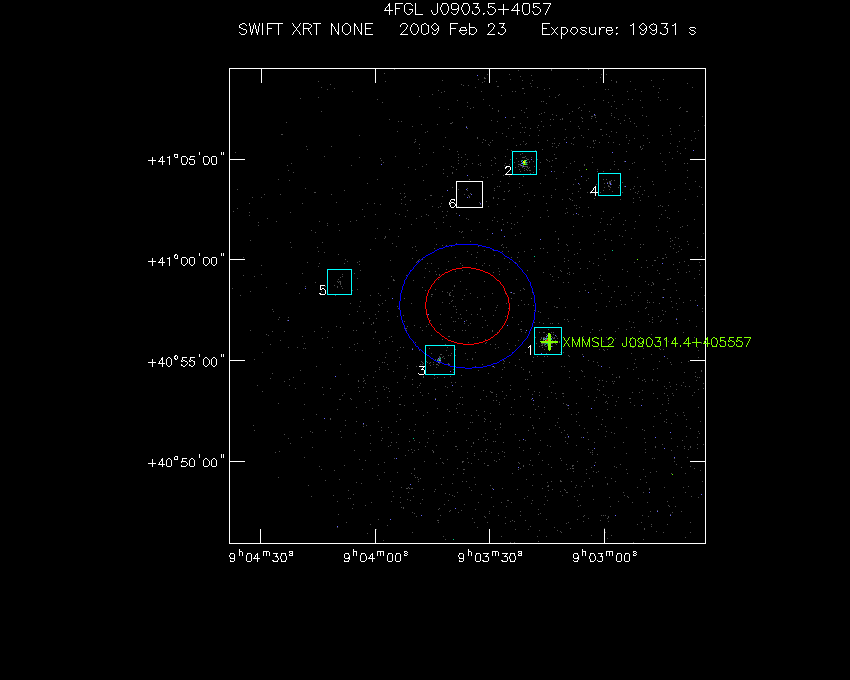Click right ascension label 9h03m30s
The width and height of the screenshot is (850, 680).
click(490, 557)
